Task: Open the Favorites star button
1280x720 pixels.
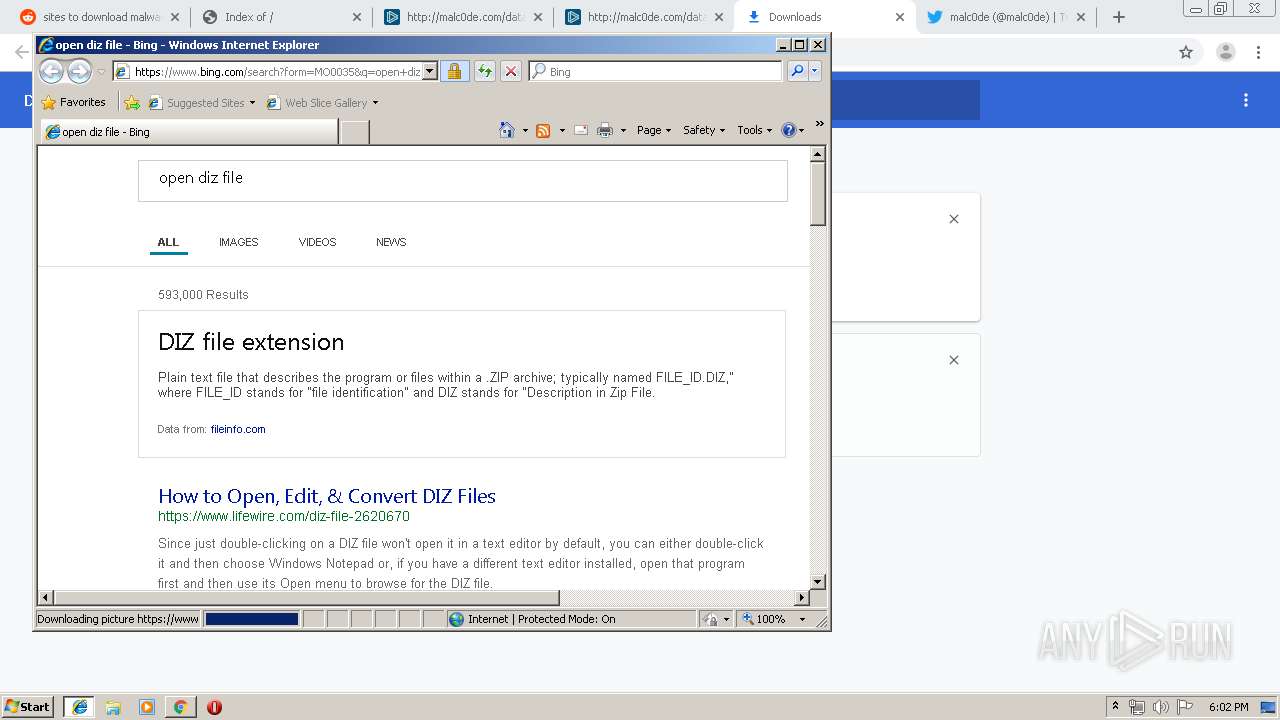Action: pyautogui.click(x=73, y=102)
